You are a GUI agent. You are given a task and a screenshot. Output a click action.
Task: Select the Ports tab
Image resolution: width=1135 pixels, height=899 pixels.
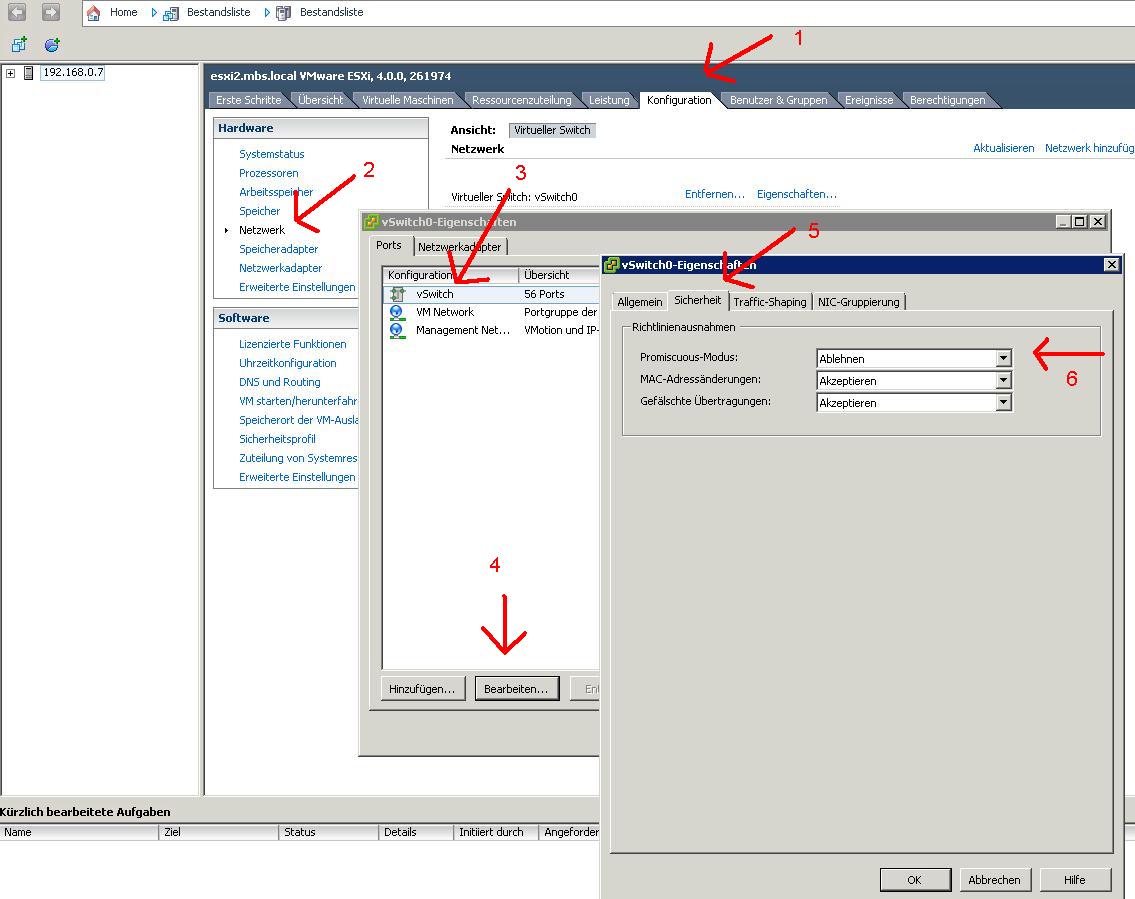point(389,245)
